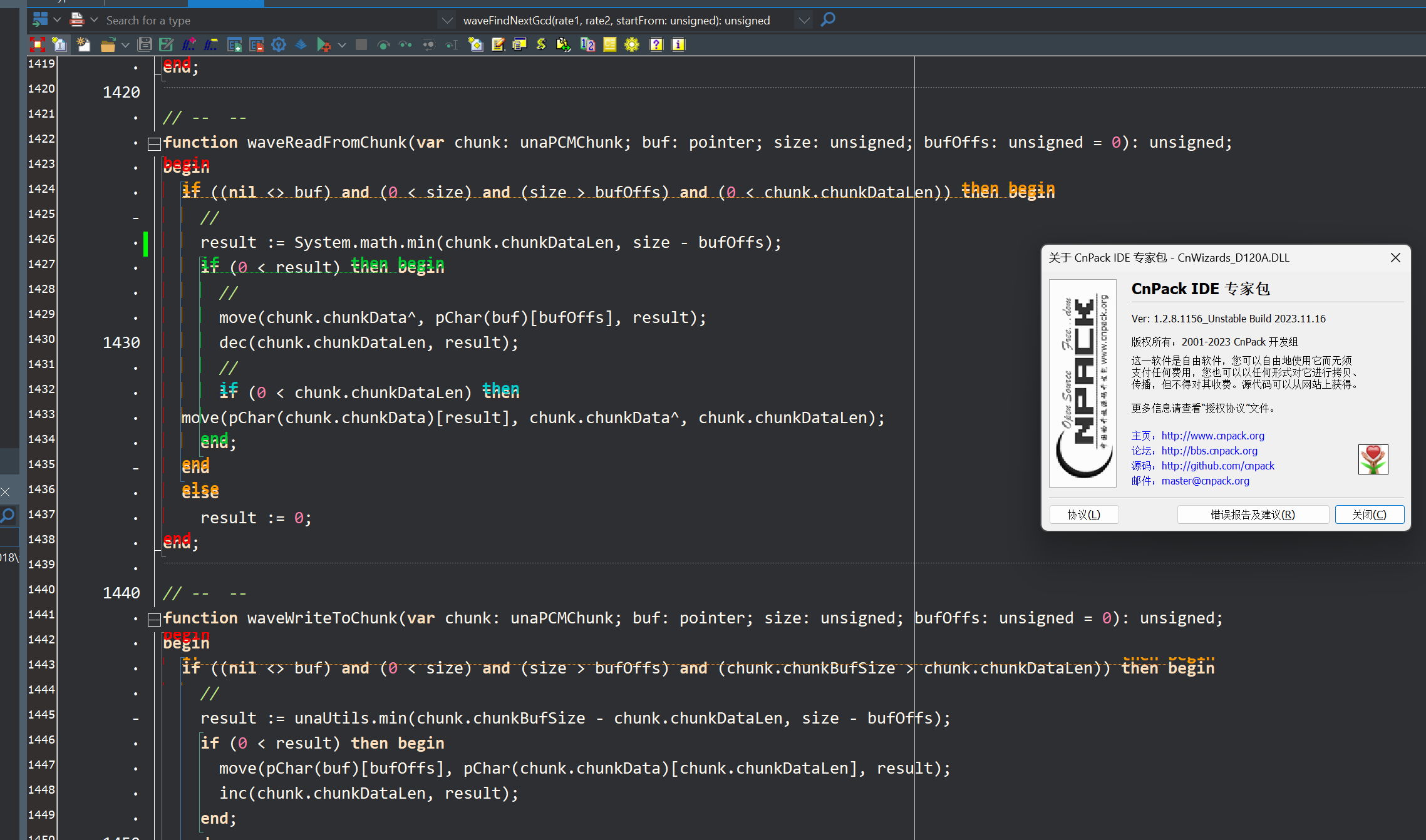Open dropdown arrow beside open folder icon

tap(125, 45)
